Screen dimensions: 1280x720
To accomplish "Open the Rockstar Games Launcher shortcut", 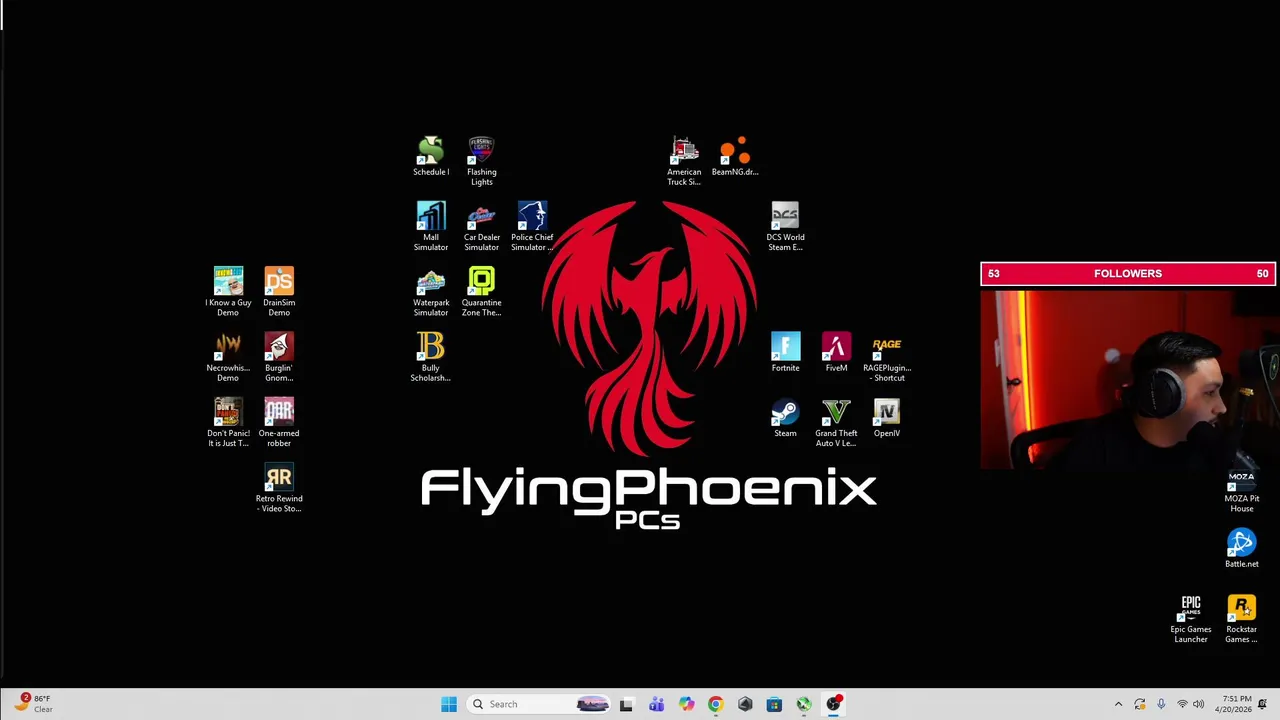I will 1241,618.
